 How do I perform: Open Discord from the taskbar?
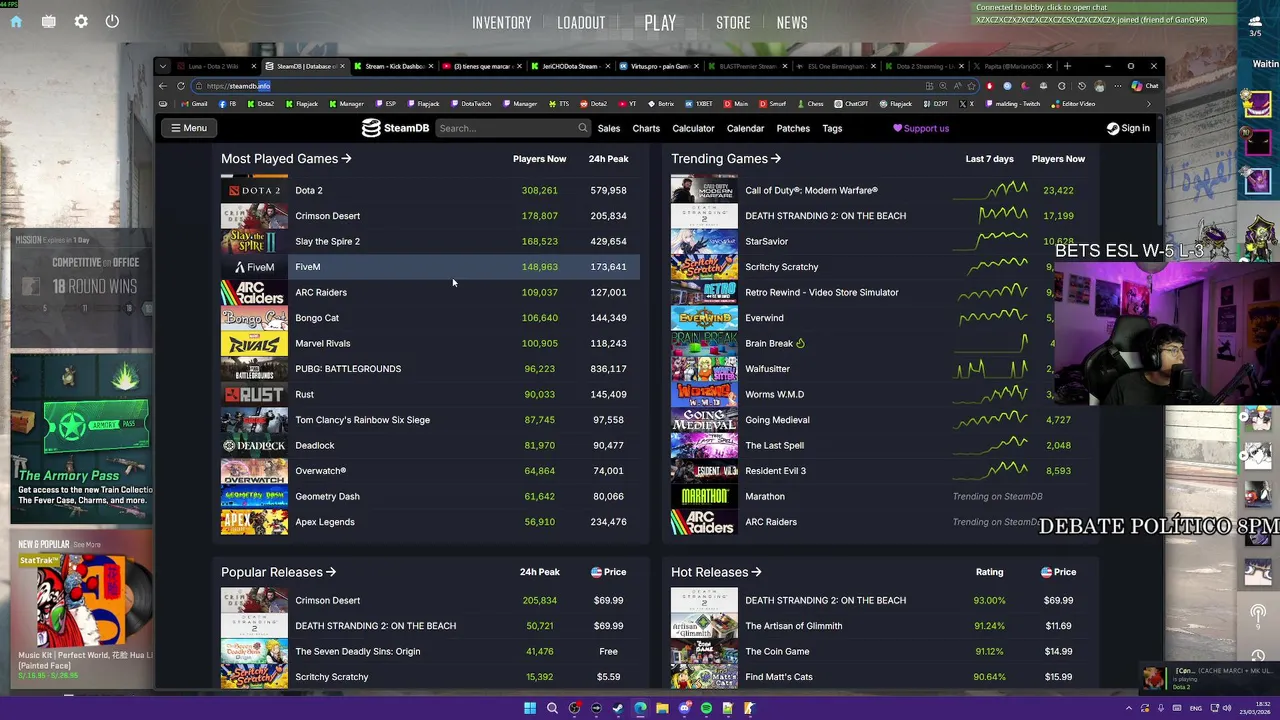click(x=684, y=708)
